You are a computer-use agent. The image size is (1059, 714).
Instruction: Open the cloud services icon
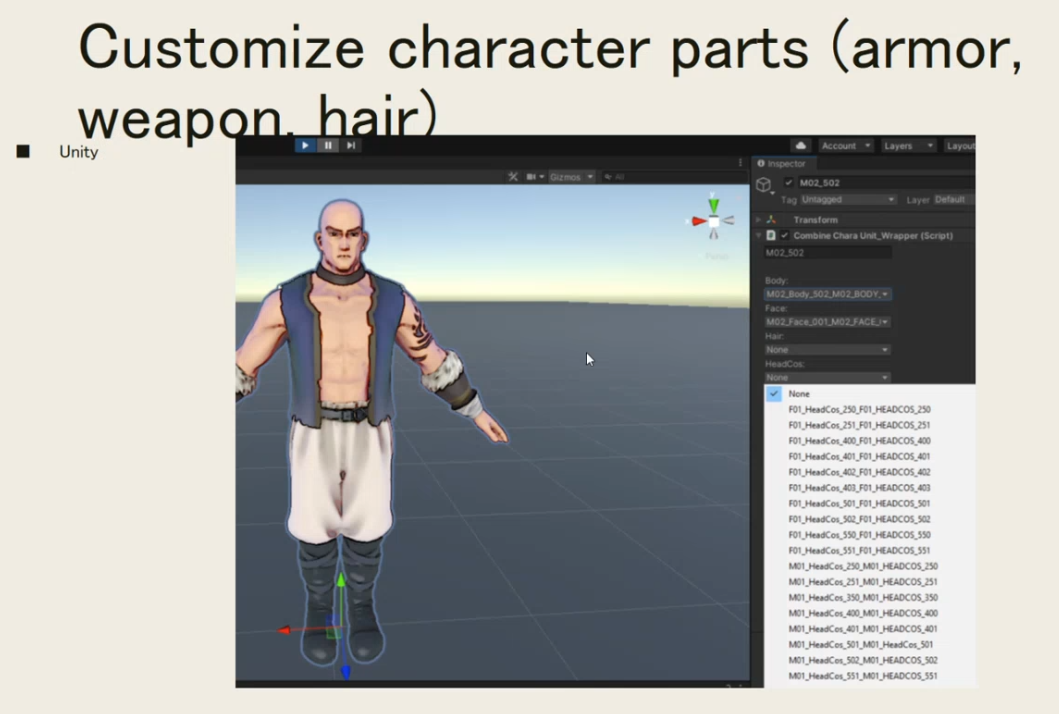(x=800, y=146)
